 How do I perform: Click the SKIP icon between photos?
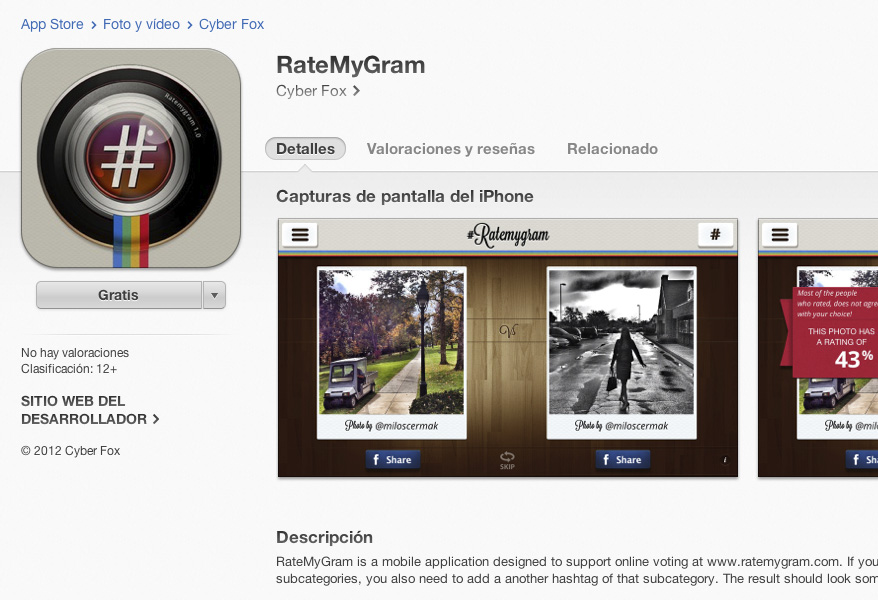[x=507, y=458]
